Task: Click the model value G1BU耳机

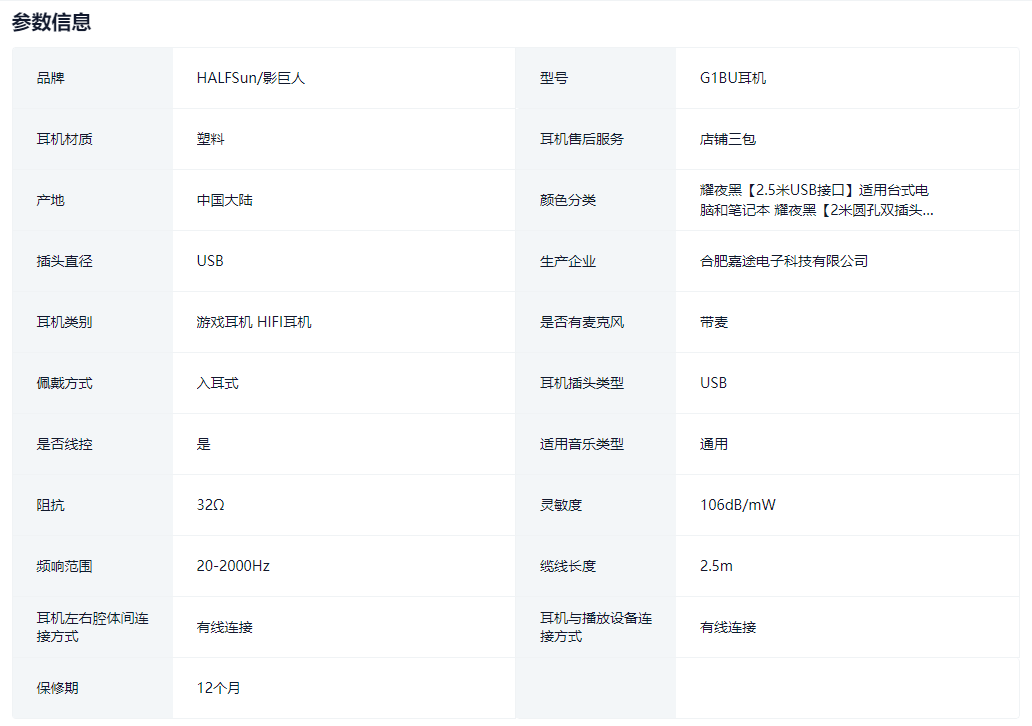Action: [733, 78]
